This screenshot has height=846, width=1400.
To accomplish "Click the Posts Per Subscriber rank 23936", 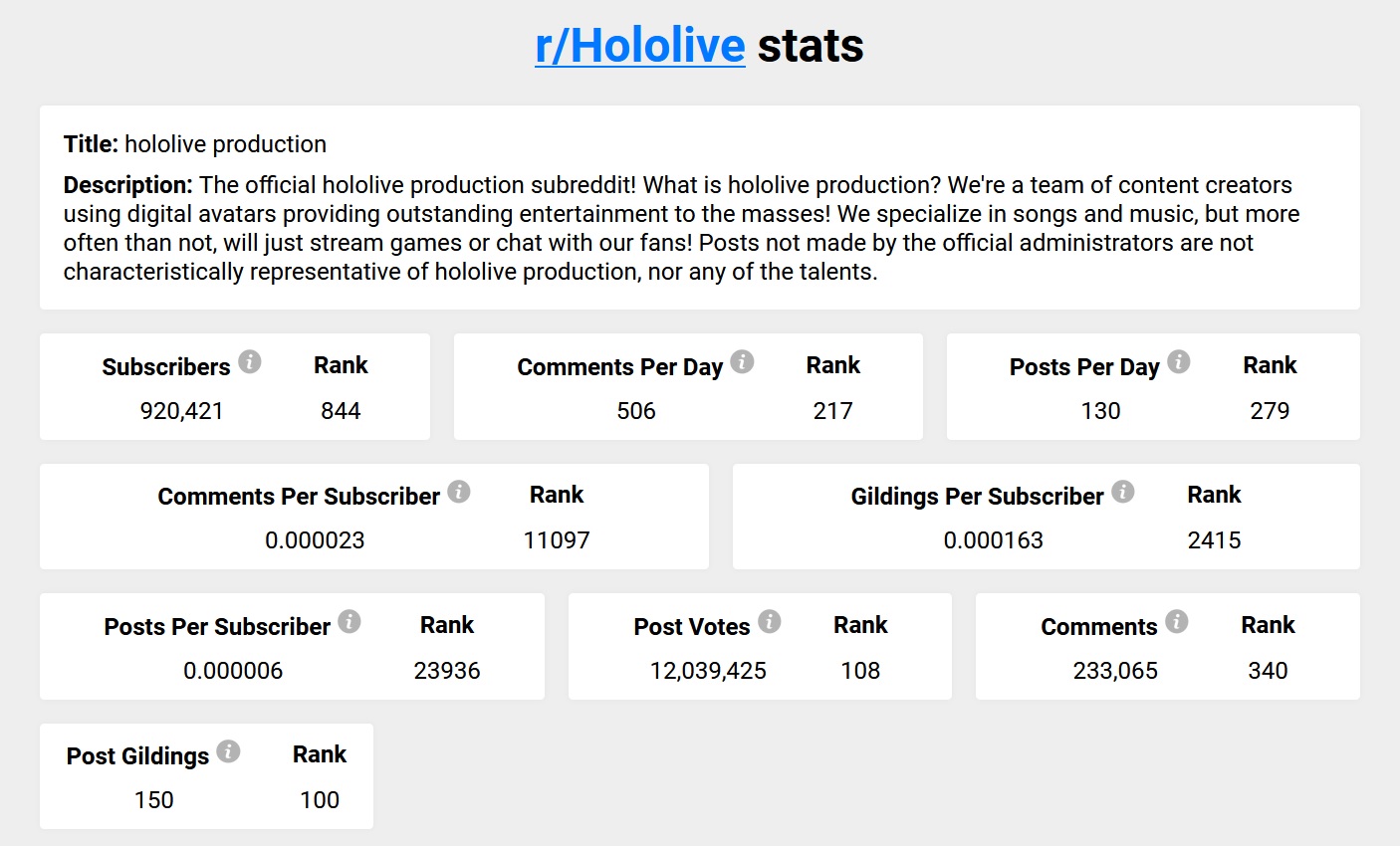I will tap(447, 671).
